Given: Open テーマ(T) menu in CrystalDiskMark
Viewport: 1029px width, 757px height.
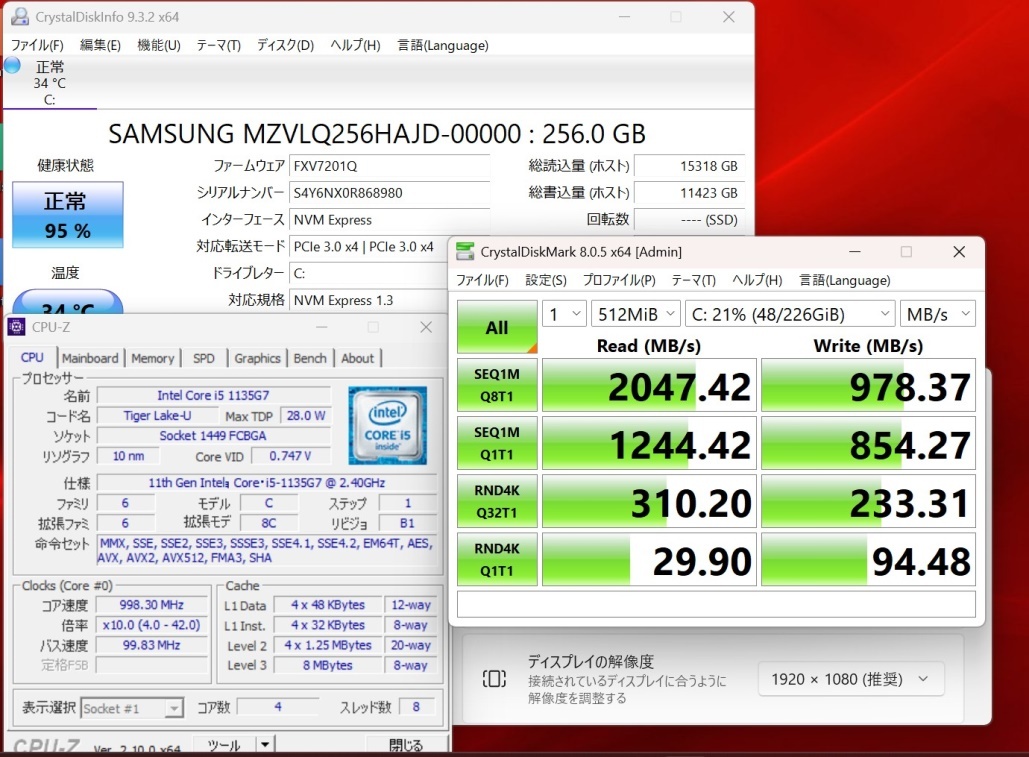Looking at the screenshot, I should point(694,280).
